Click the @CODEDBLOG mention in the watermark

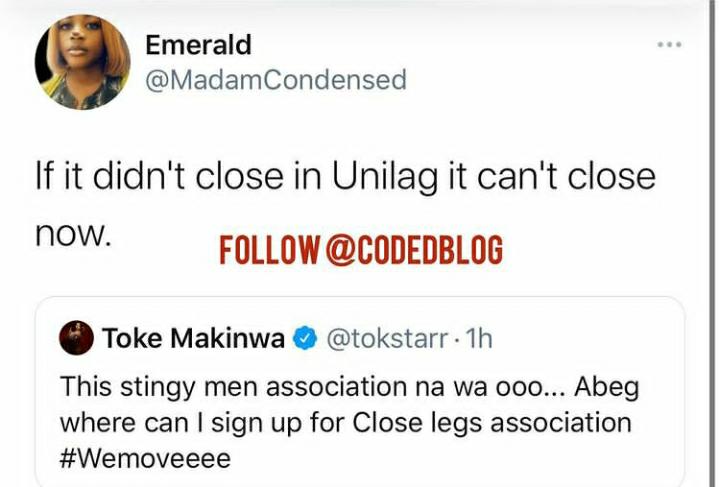pos(415,251)
